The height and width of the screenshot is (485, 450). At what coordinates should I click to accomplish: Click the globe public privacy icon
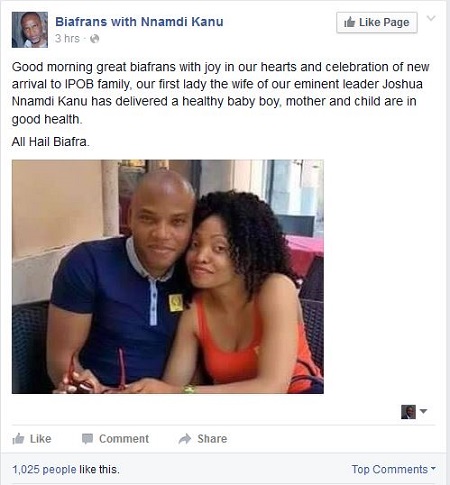[95, 39]
